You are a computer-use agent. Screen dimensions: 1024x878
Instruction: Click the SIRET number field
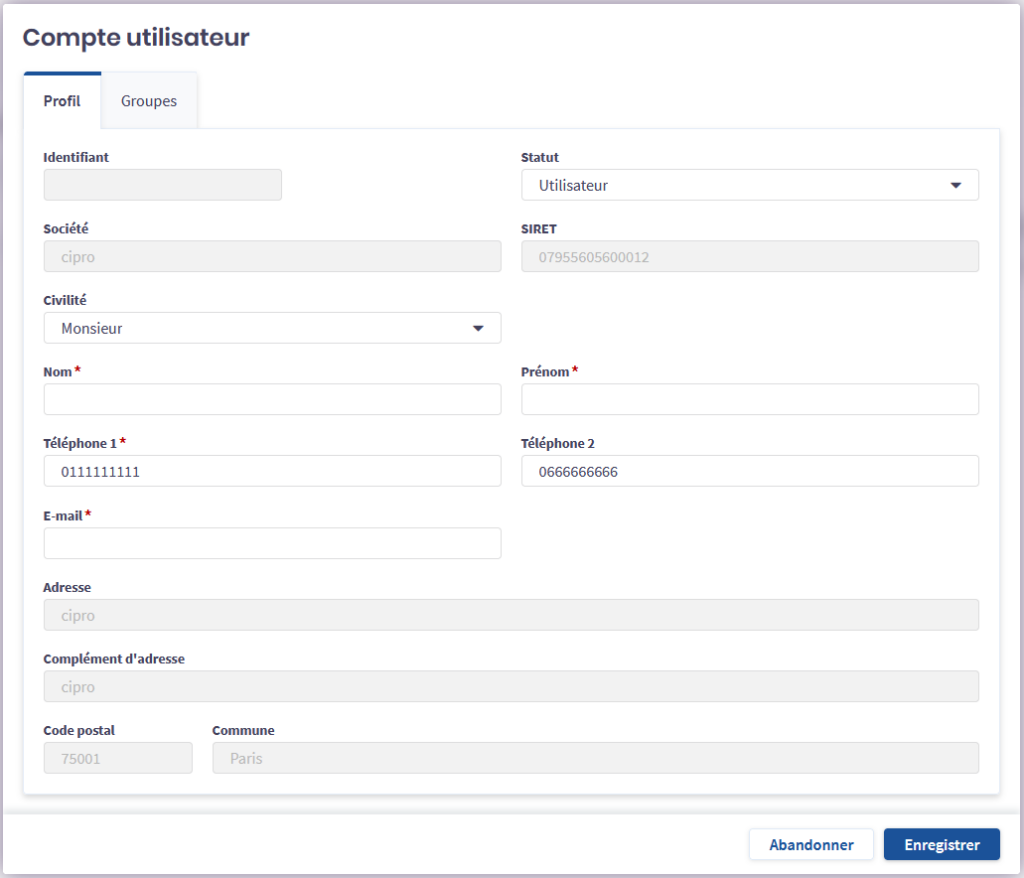749,256
